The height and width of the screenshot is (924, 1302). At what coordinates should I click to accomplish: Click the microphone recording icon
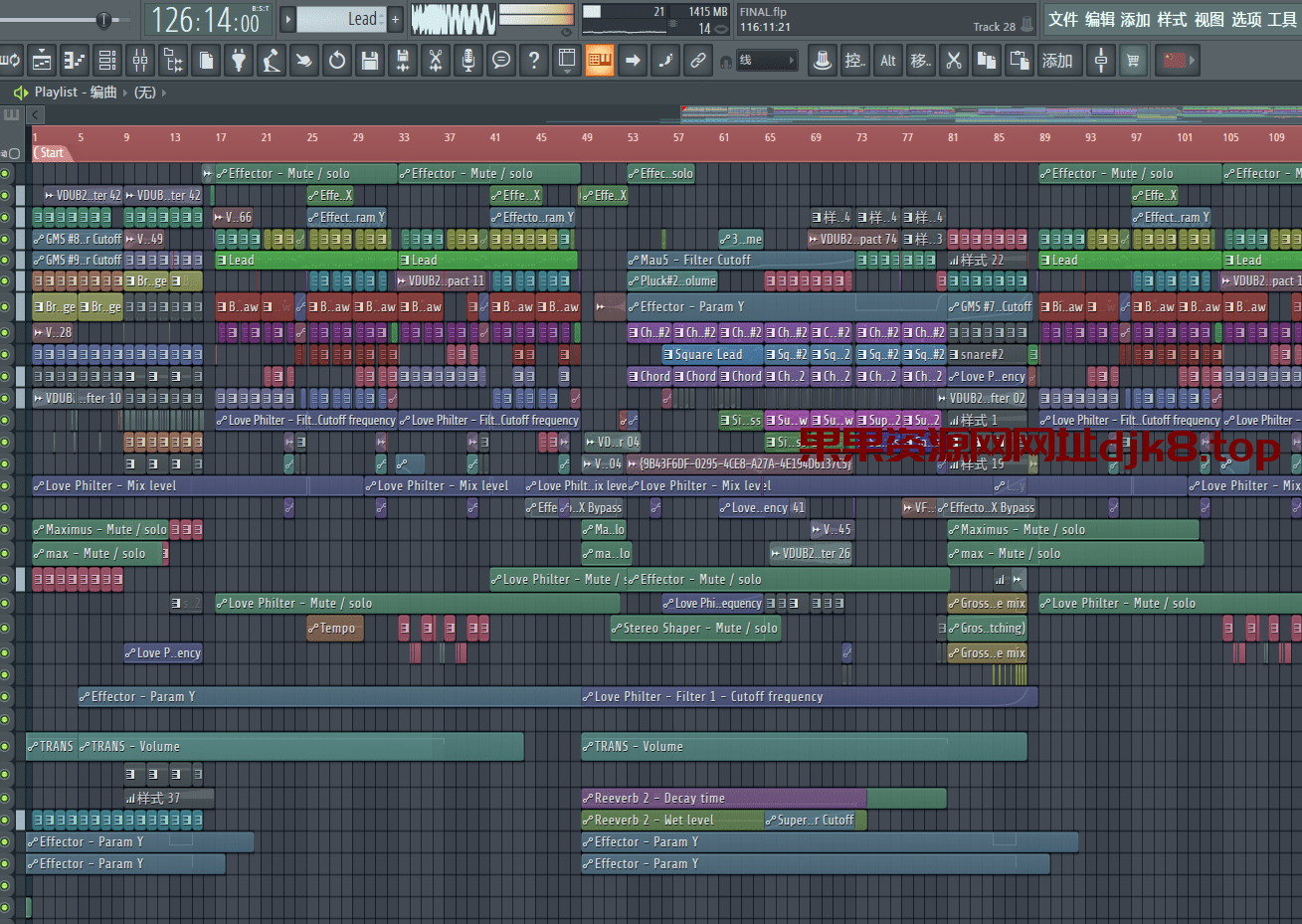point(468,61)
